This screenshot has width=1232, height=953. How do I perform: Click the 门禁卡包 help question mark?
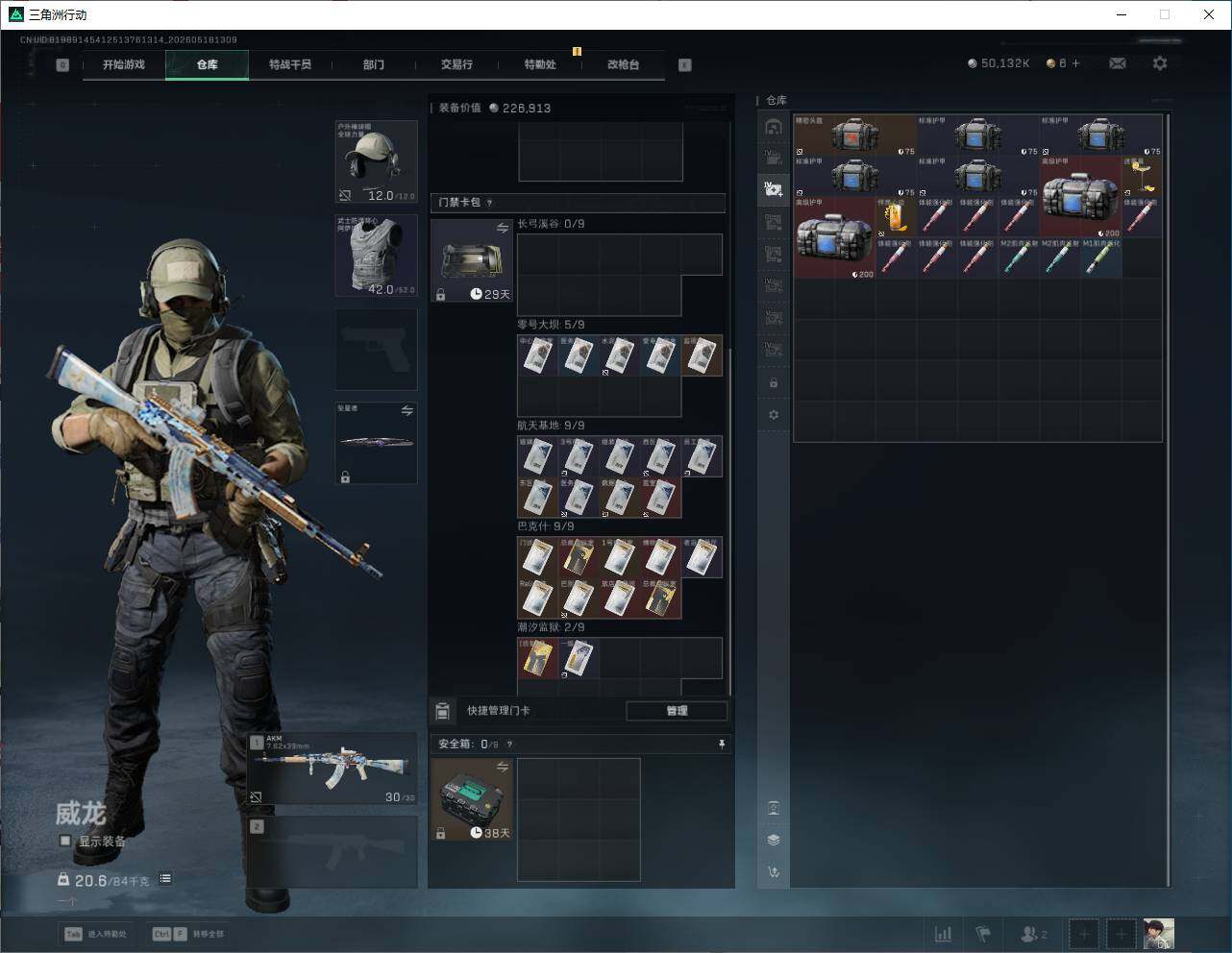(490, 203)
